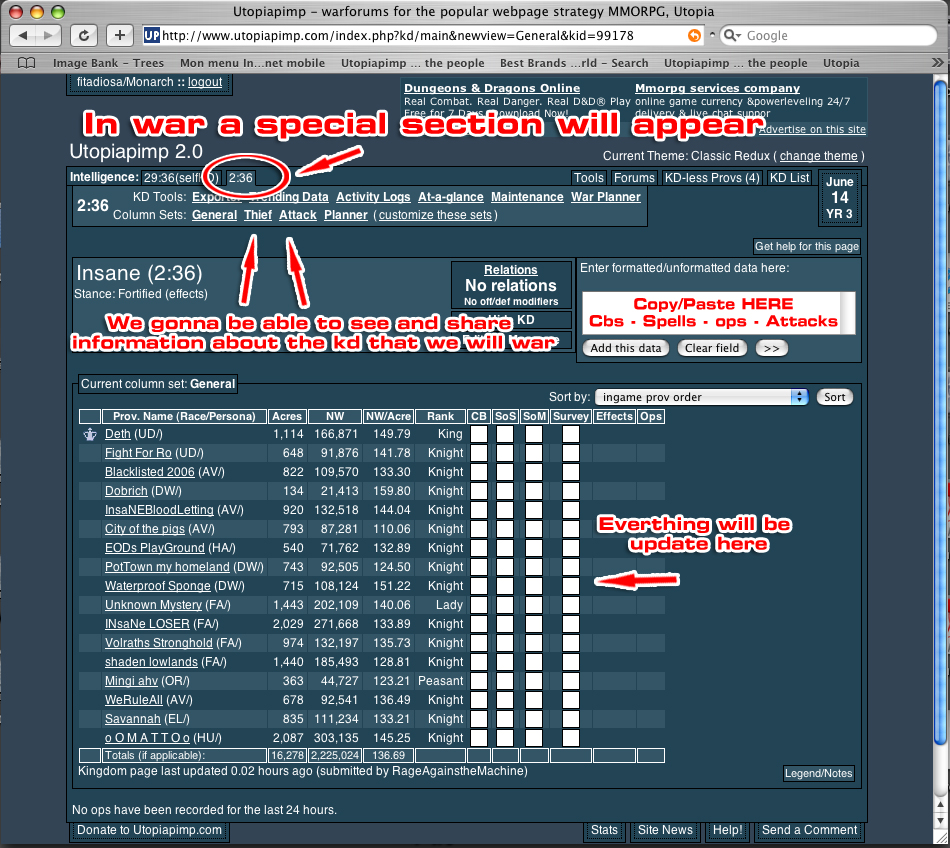Open the Image Bank - Trees bookmark
950x848 pixels.
click(108, 63)
